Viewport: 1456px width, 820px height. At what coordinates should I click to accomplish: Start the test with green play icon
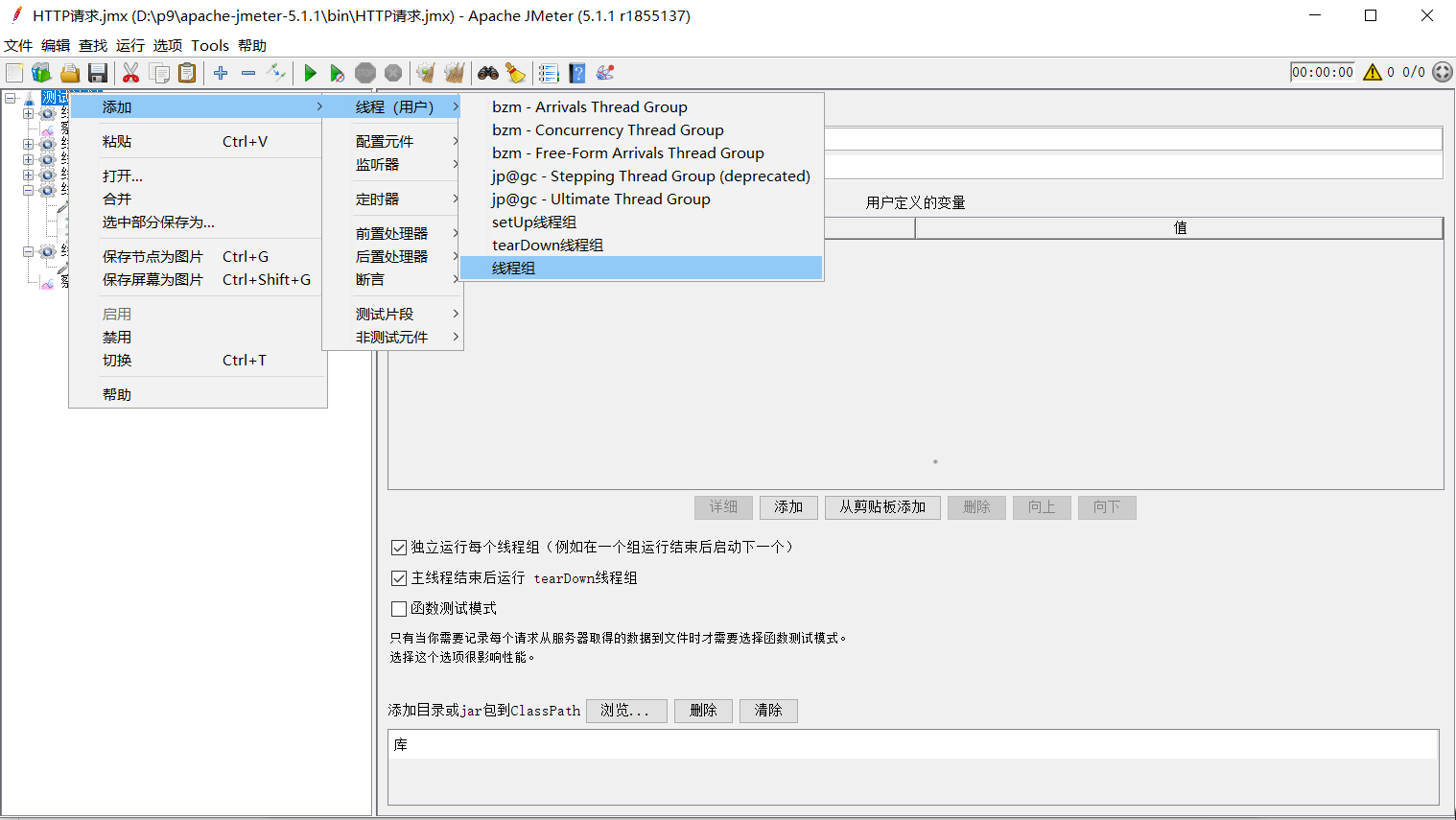point(310,73)
